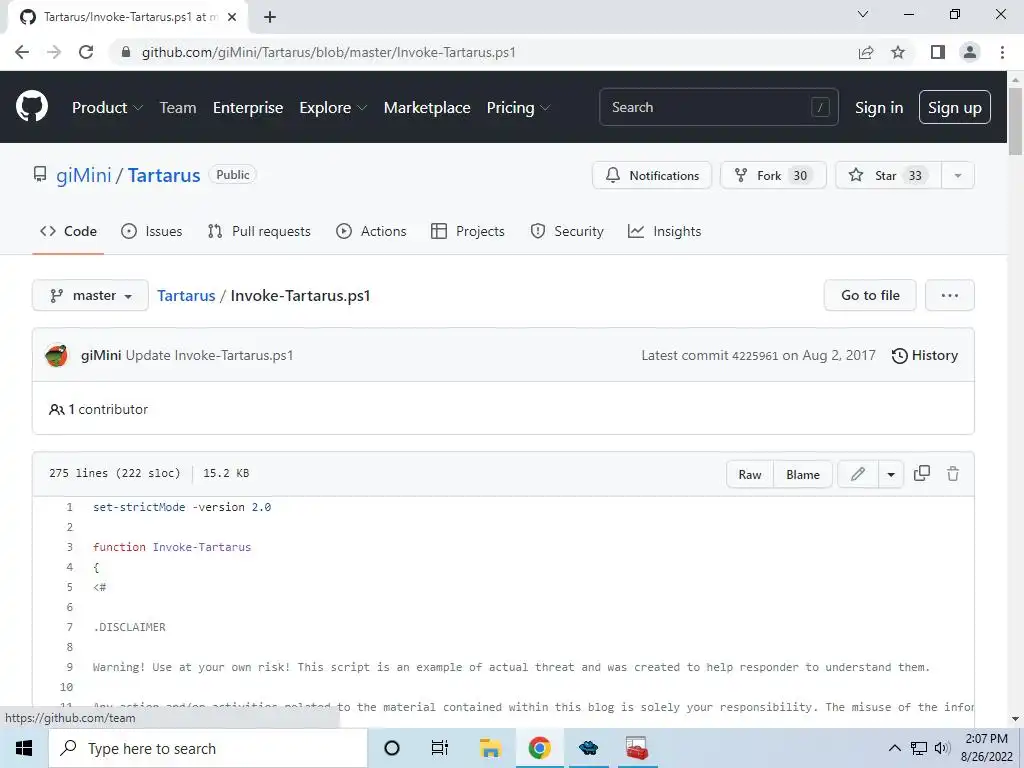This screenshot has width=1024, height=768.
Task: Open commit hash 4225961
Action: pyautogui.click(x=755, y=356)
